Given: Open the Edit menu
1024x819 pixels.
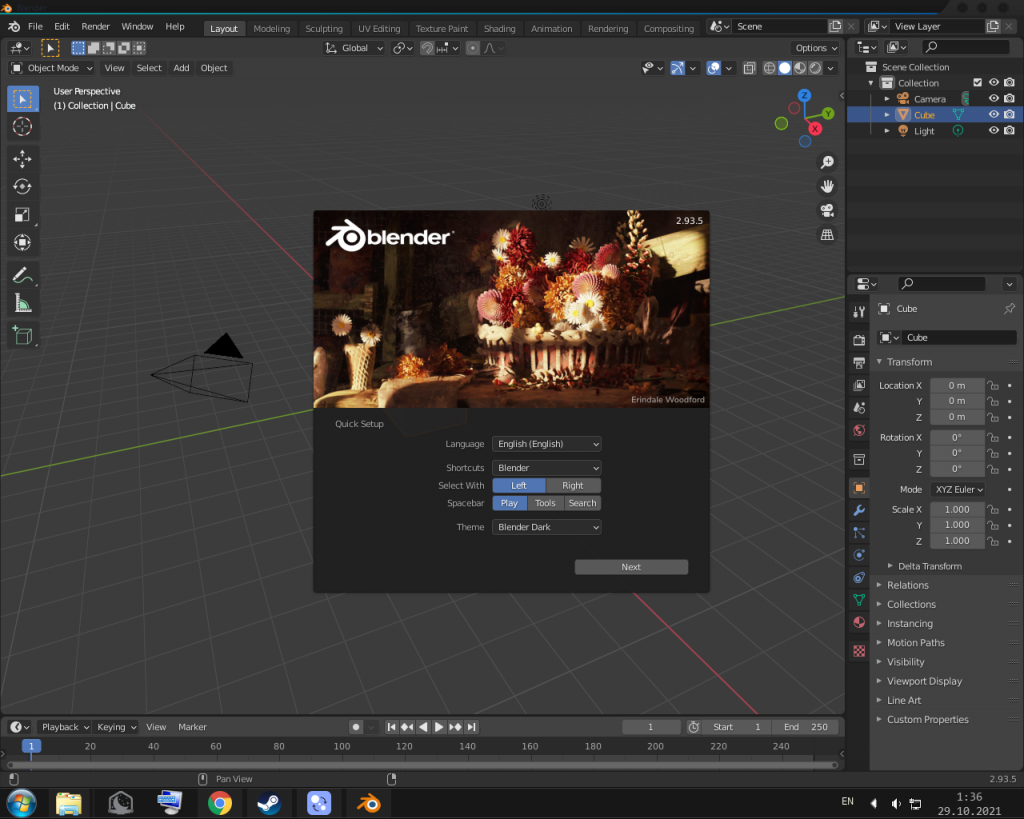Looking at the screenshot, I should coord(61,26).
